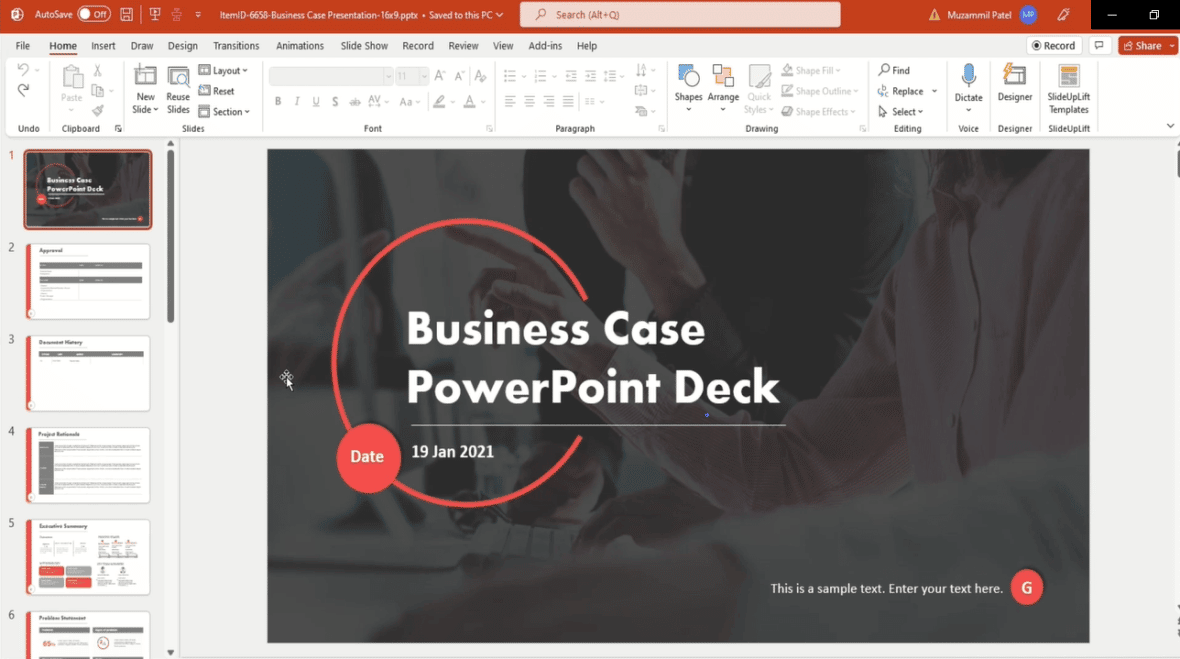
Task: Open the Slide Show tab
Action: pos(364,46)
